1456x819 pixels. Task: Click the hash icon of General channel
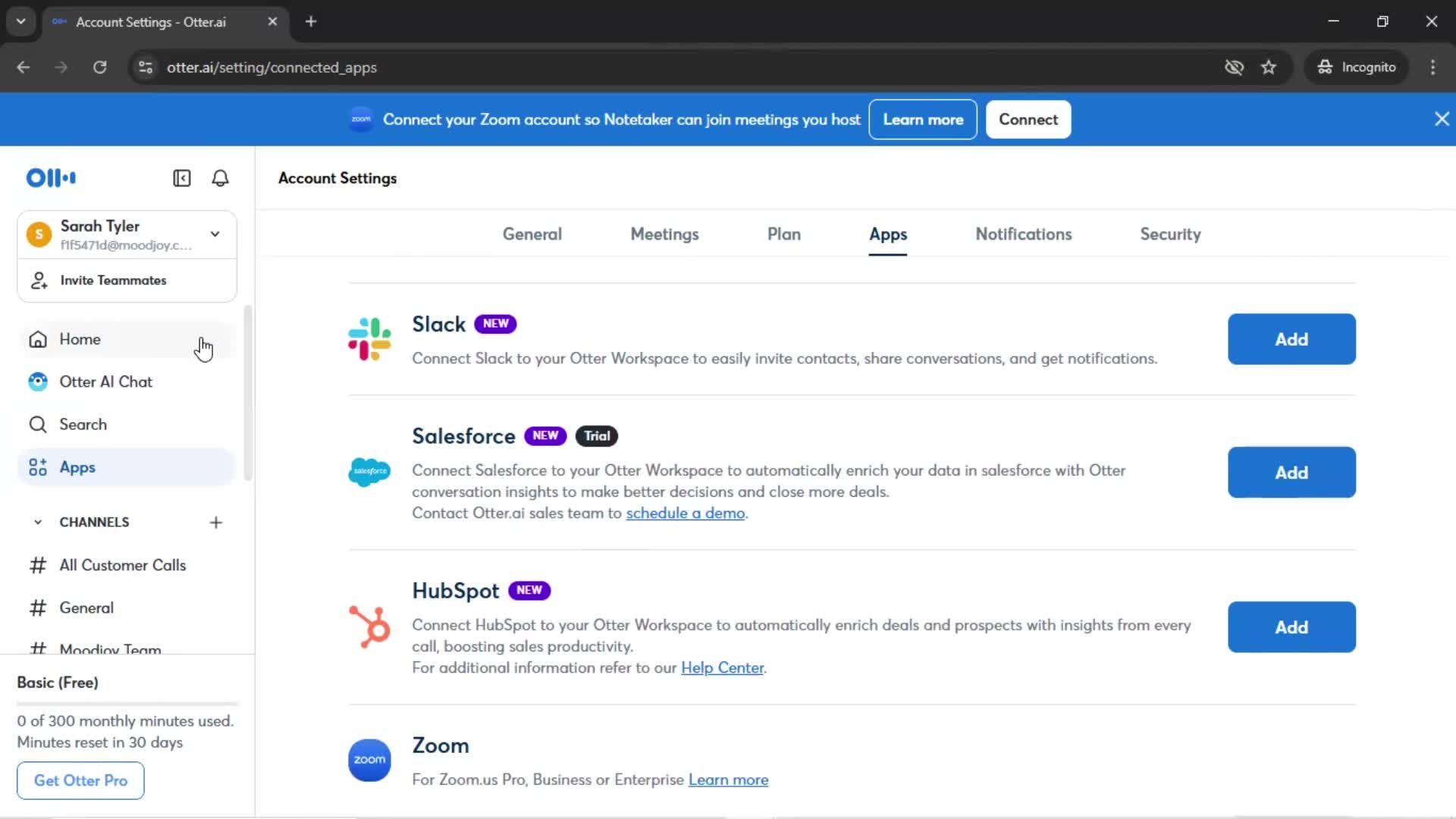38,607
